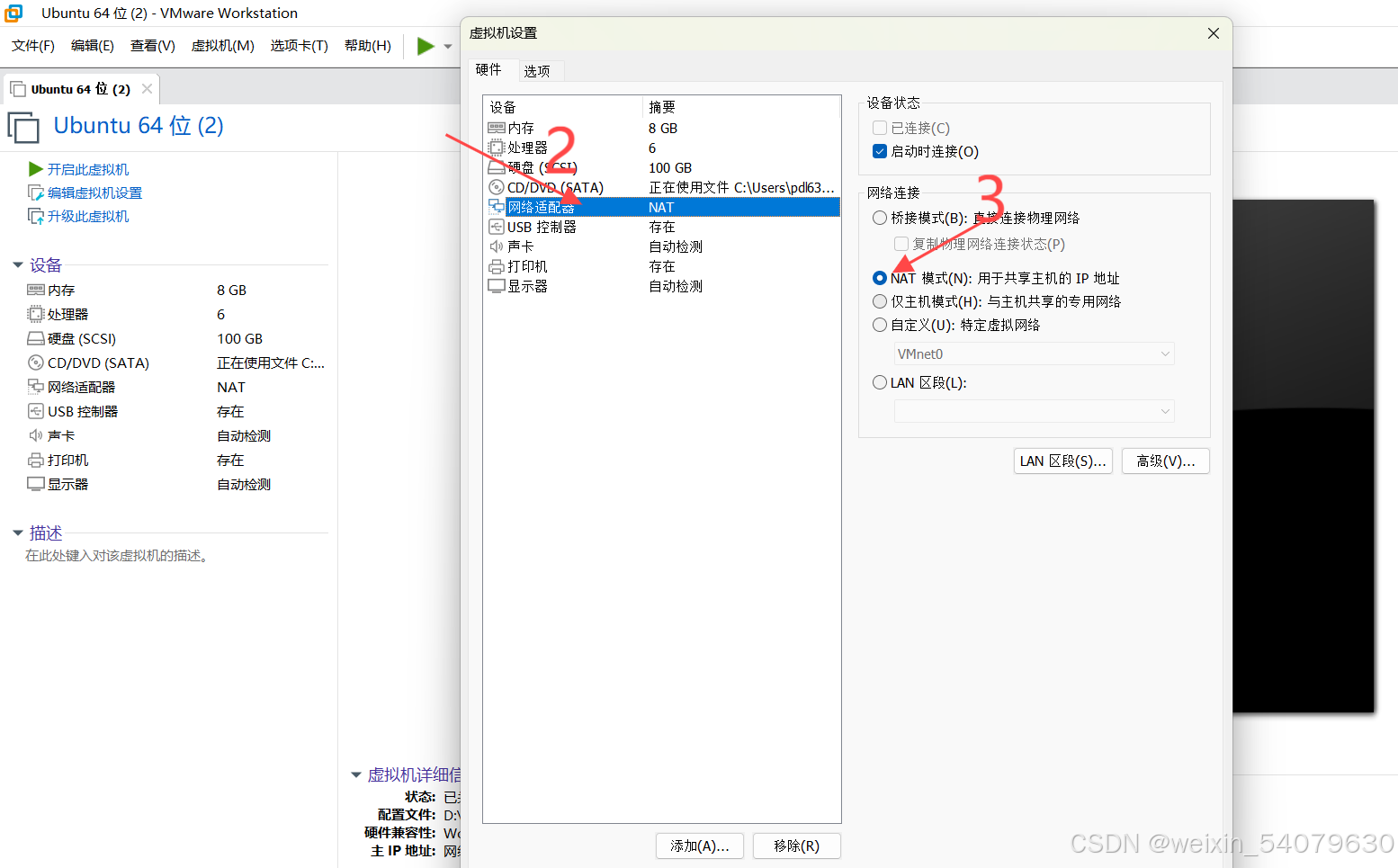1398x868 pixels.
Task: Click the 显示器 monitor icon in the main window
Action: point(36,484)
